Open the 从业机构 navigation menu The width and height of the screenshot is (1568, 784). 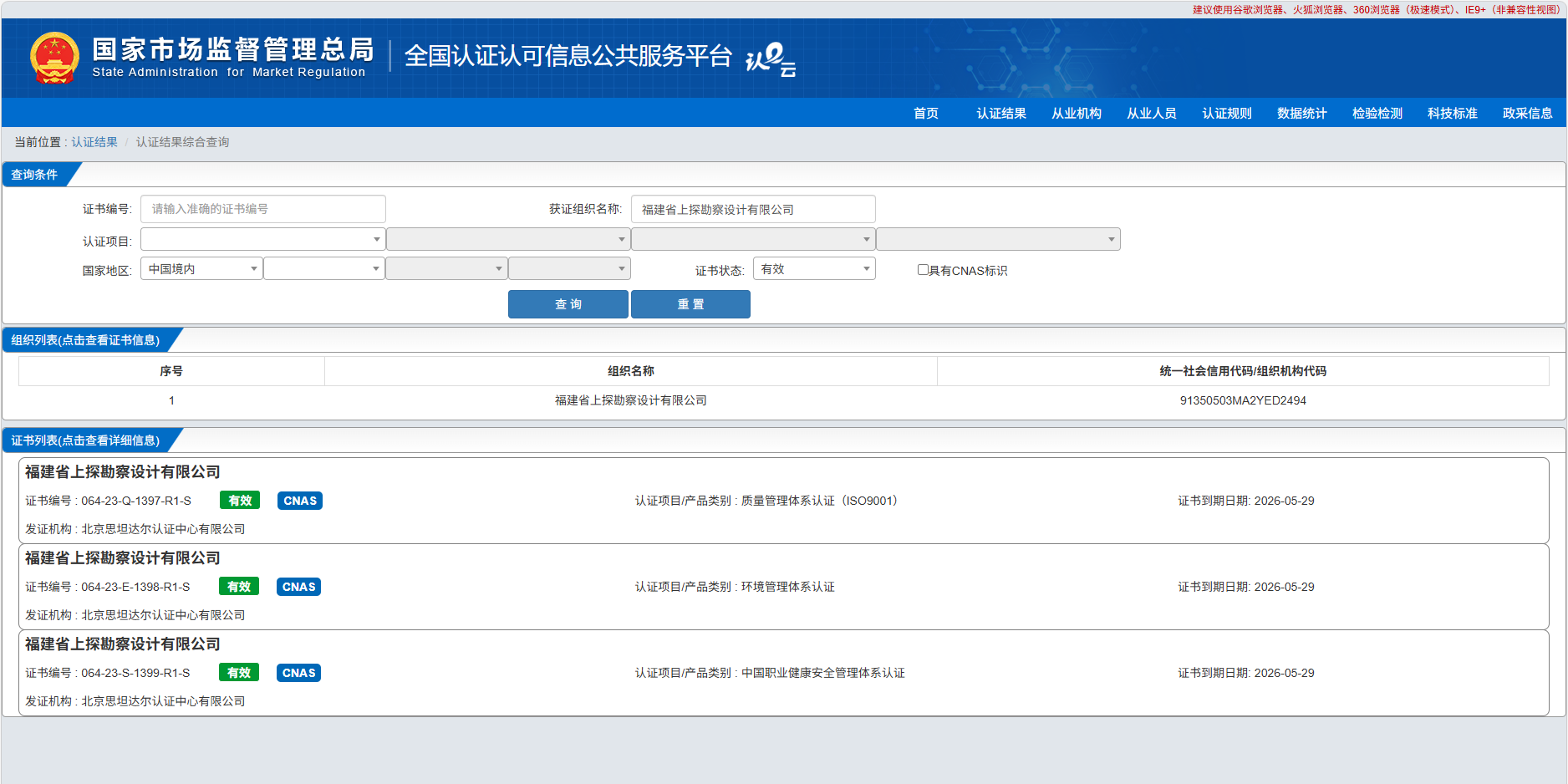(1076, 113)
